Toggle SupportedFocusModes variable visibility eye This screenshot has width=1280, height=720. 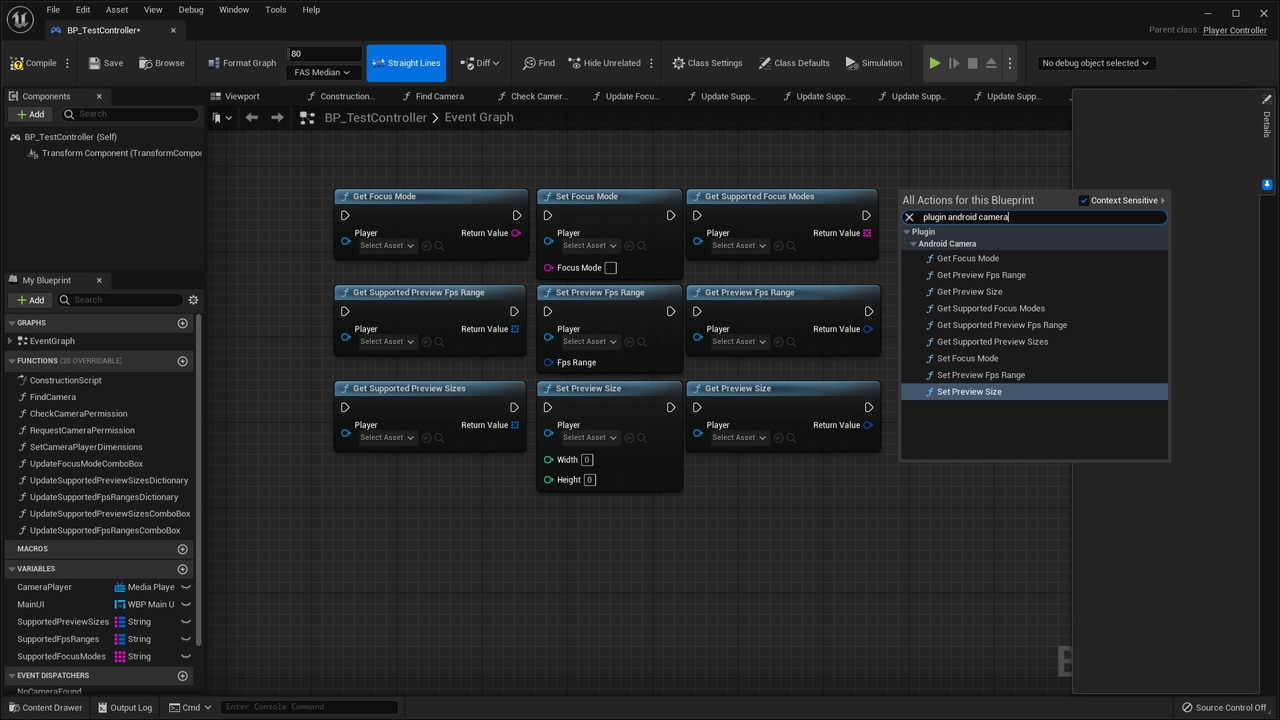(x=185, y=656)
